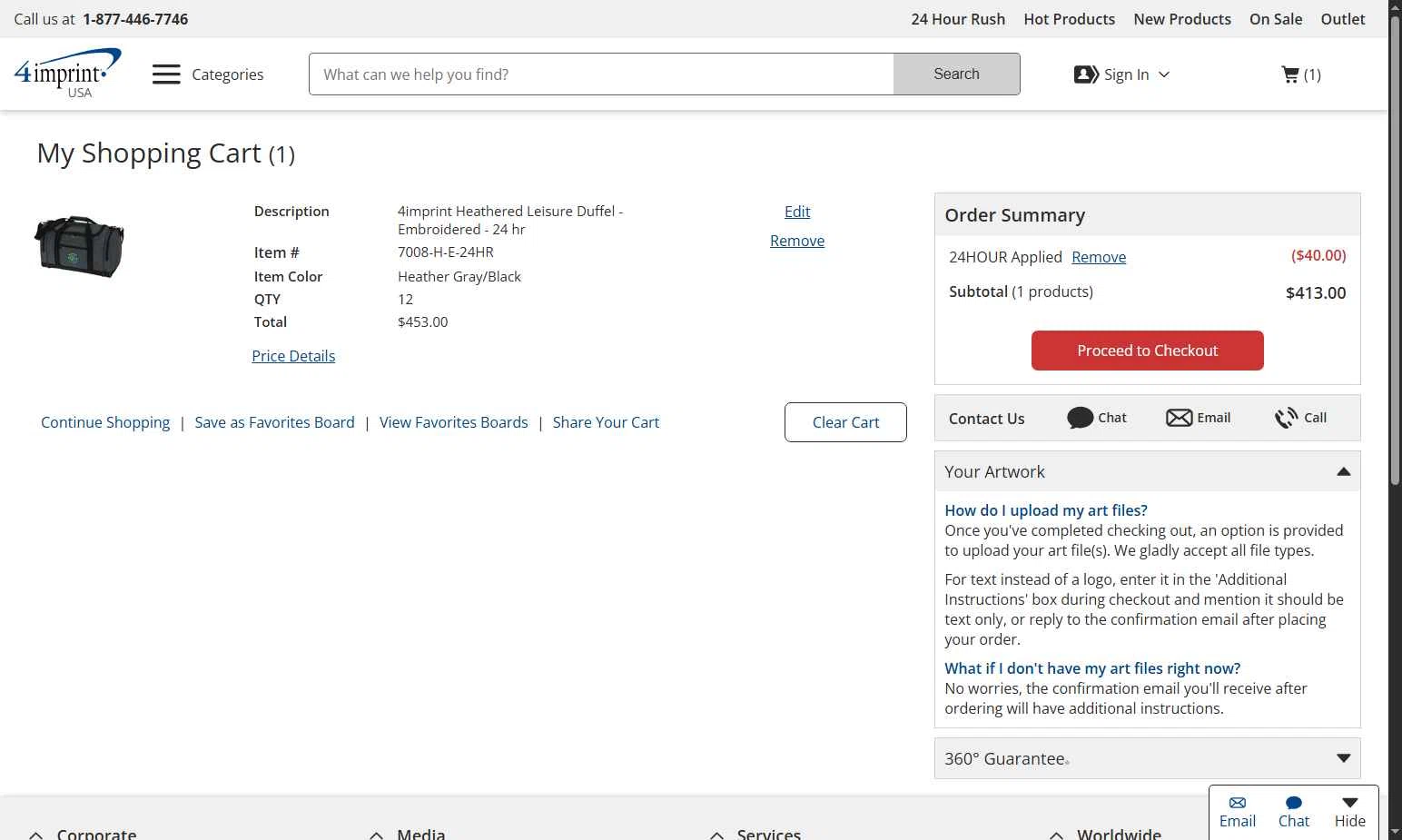Click the 4imprint logo
1402x840 pixels.
click(67, 73)
